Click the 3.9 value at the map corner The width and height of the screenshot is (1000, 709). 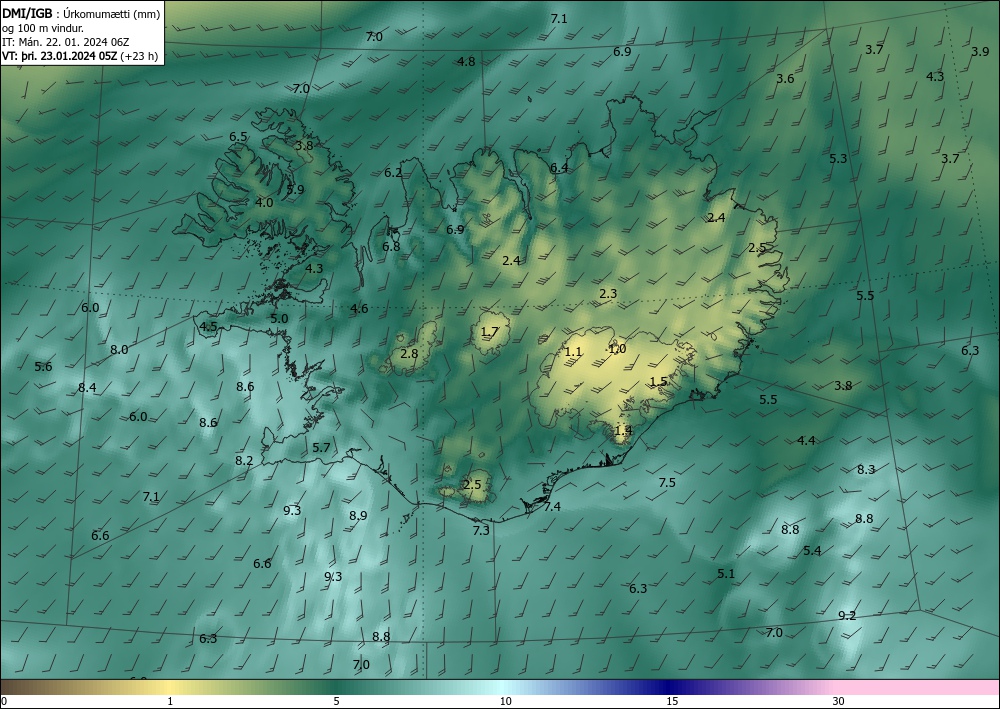(980, 52)
